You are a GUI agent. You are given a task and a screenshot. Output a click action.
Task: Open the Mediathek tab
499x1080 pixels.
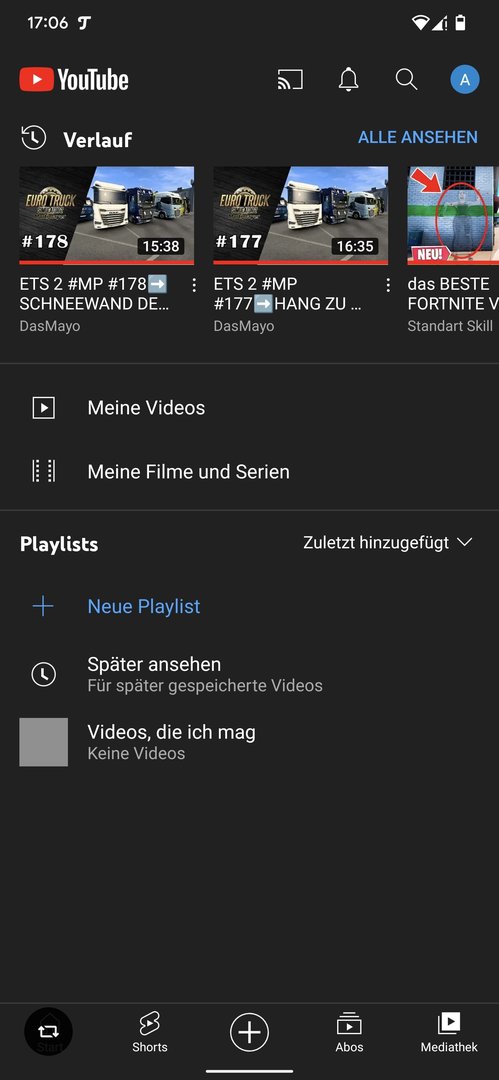pos(449,1032)
